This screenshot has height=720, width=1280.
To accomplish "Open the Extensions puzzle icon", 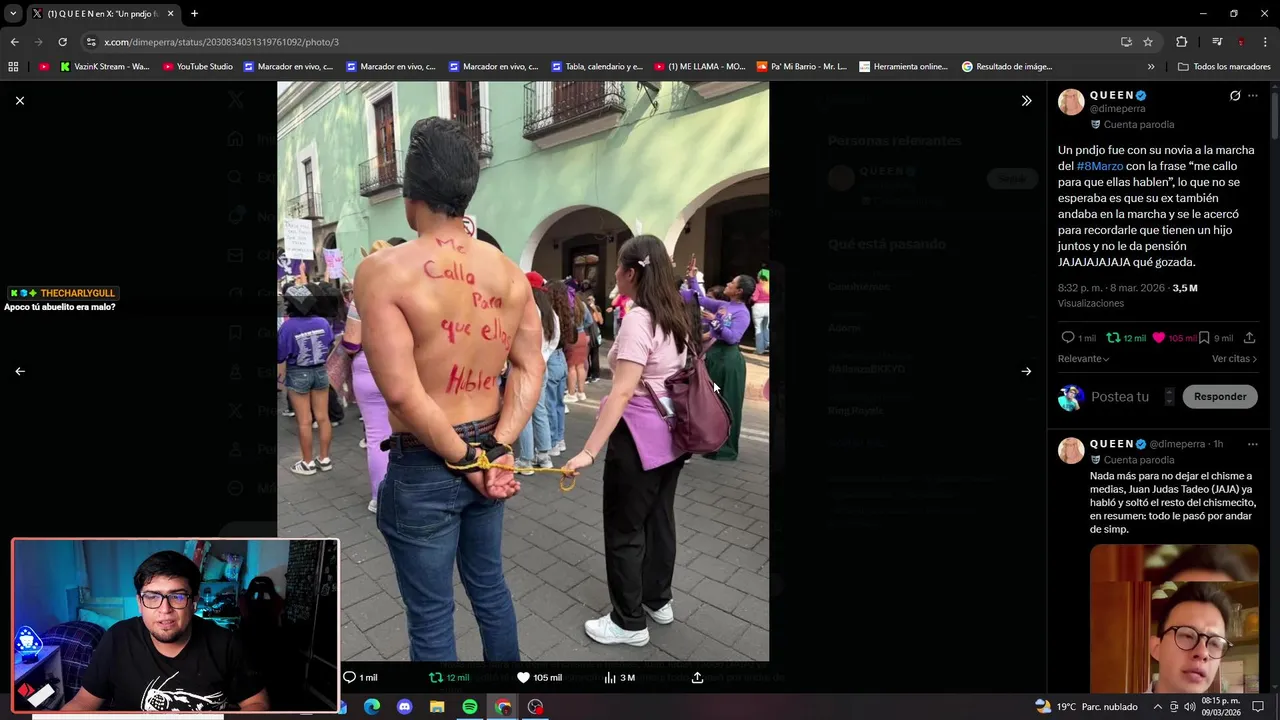I will point(1181,42).
